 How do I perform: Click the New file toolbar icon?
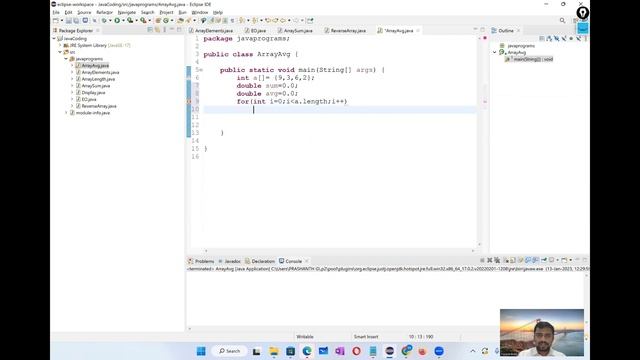pyautogui.click(x=56, y=20)
